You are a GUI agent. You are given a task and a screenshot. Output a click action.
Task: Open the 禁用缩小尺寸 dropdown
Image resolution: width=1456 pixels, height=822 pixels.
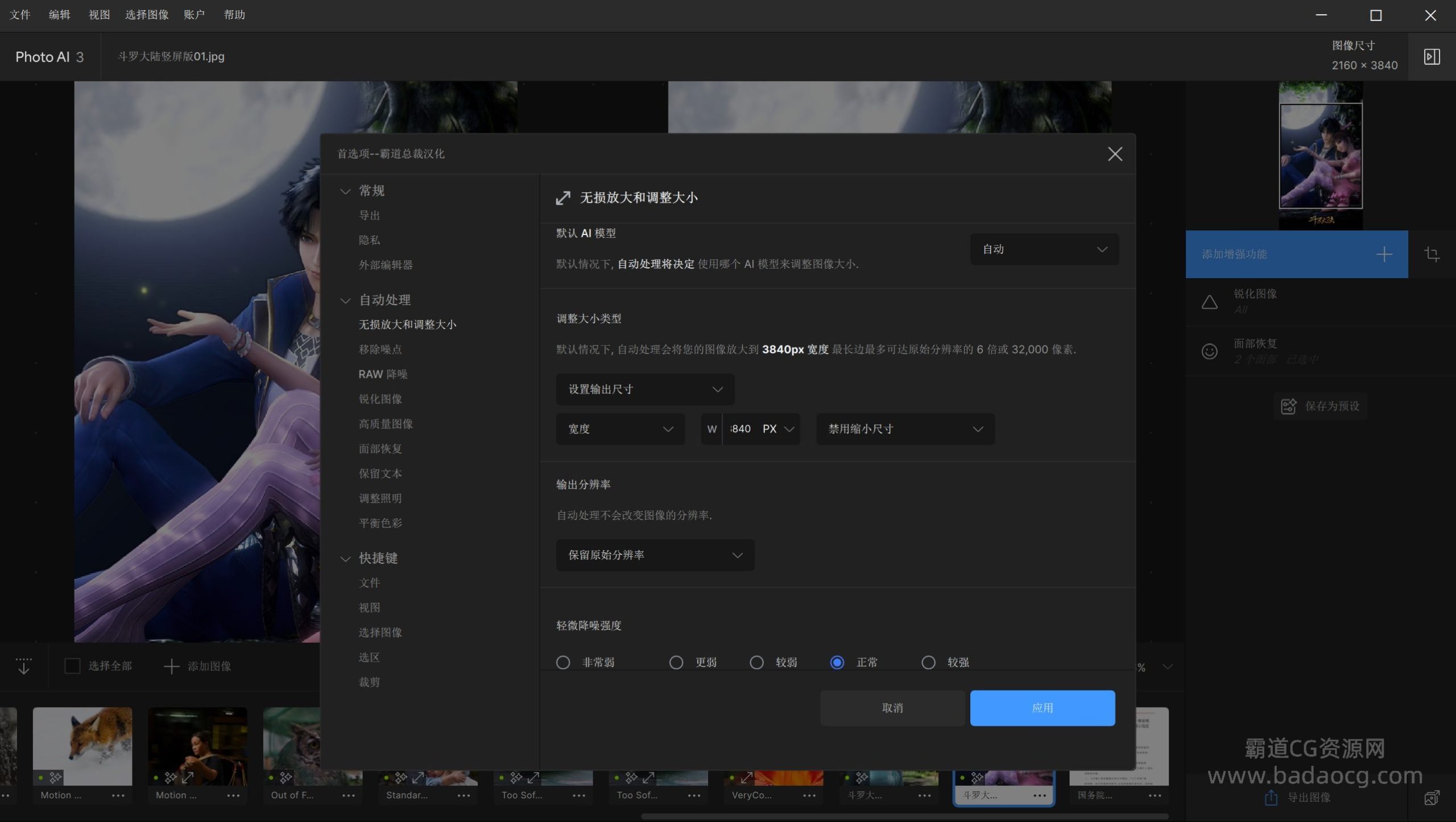[905, 429]
